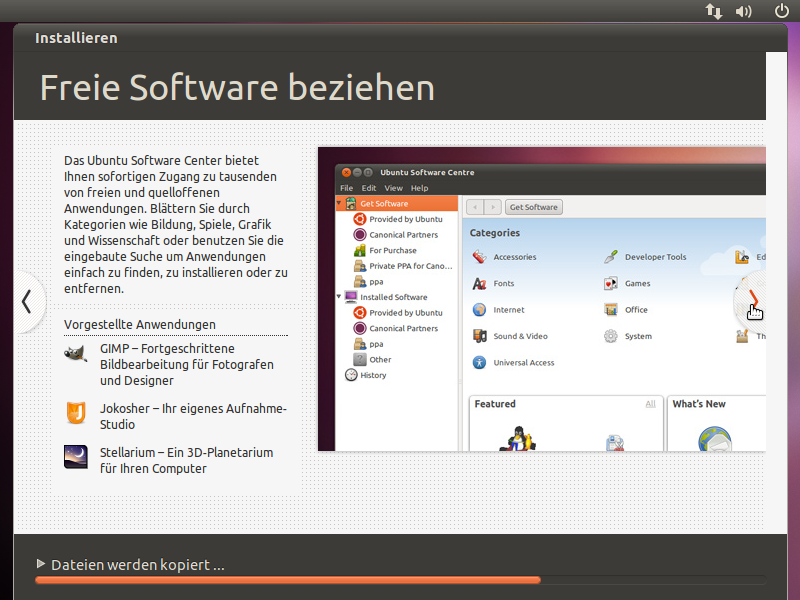Click the back navigation arrow in Software Centre

point(475,207)
